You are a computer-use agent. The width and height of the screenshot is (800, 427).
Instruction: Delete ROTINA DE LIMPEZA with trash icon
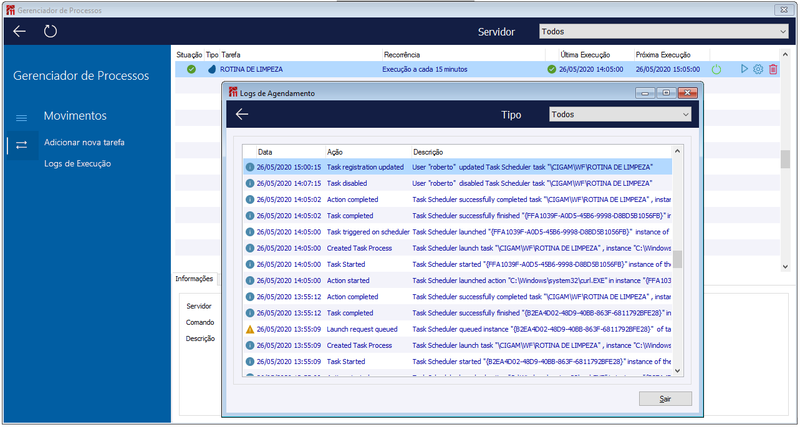click(x=773, y=69)
